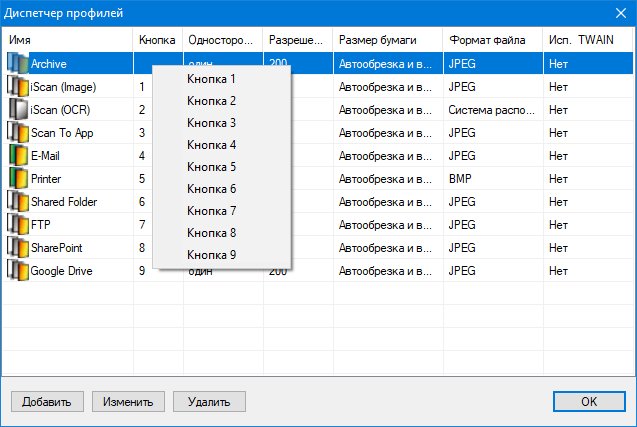Click the Scan To App profile icon
Image resolution: width=637 pixels, height=427 pixels.
[x=18, y=132]
